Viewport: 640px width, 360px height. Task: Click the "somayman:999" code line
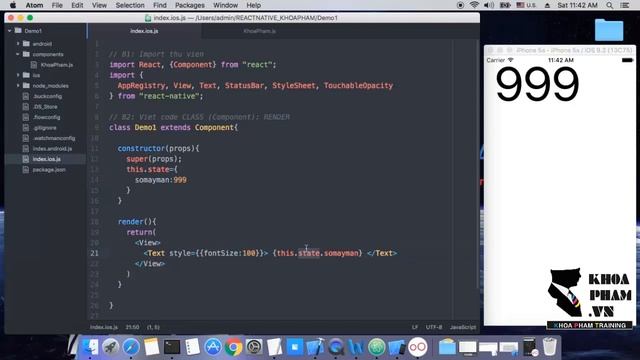[161, 180]
